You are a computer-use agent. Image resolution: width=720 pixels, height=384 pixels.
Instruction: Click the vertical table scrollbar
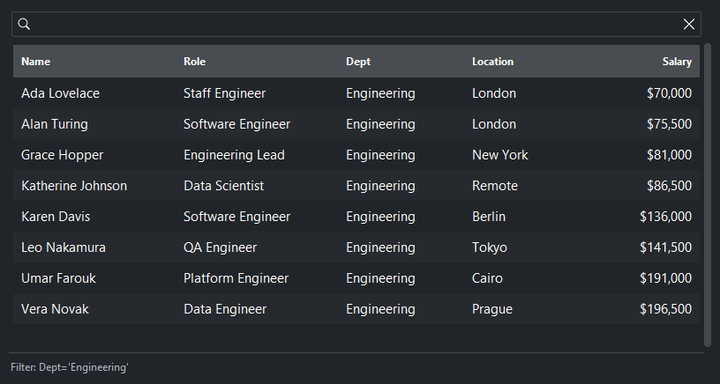tap(707, 195)
